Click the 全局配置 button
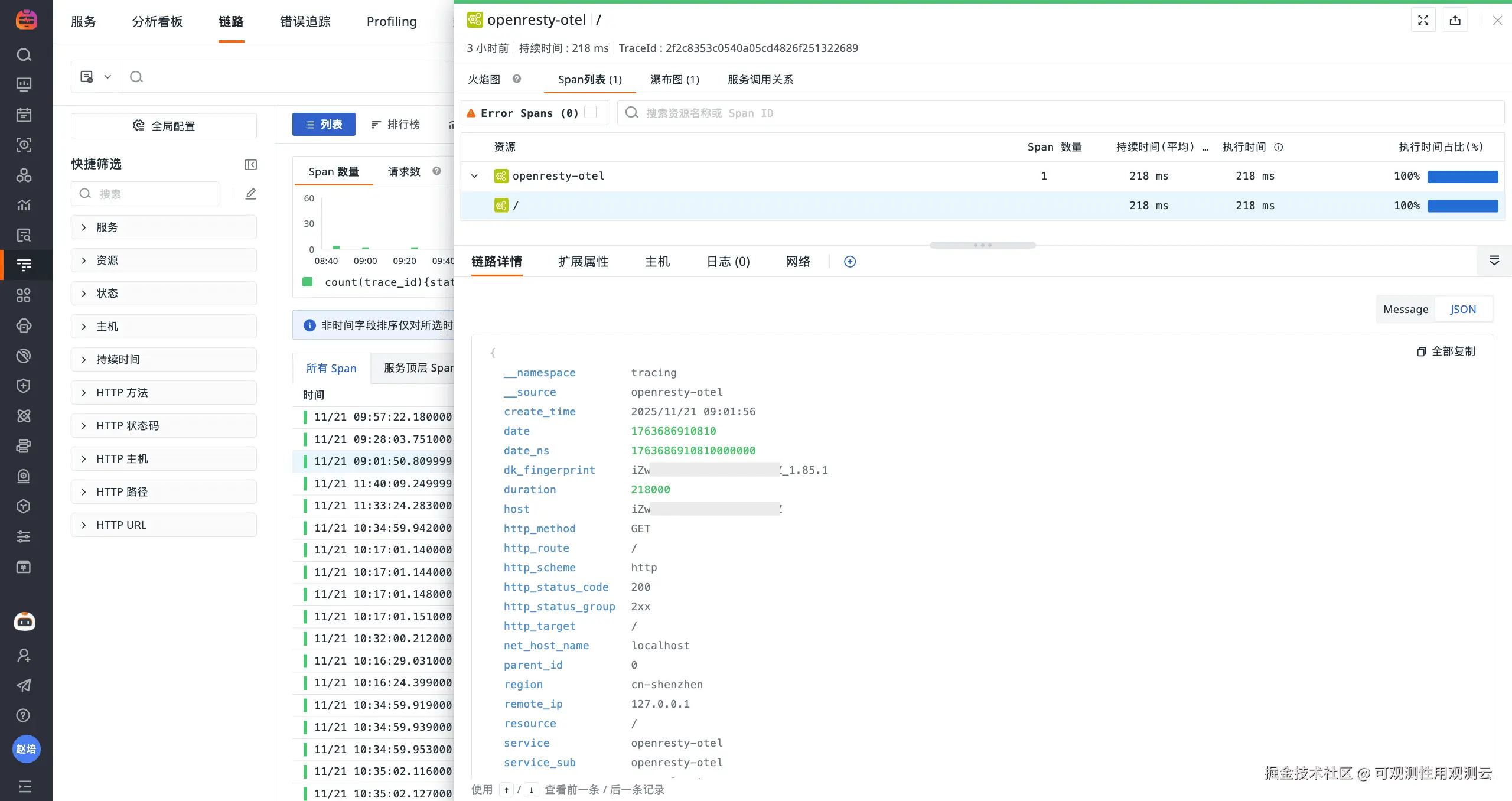This screenshot has height=801, width=1512. coord(164,126)
